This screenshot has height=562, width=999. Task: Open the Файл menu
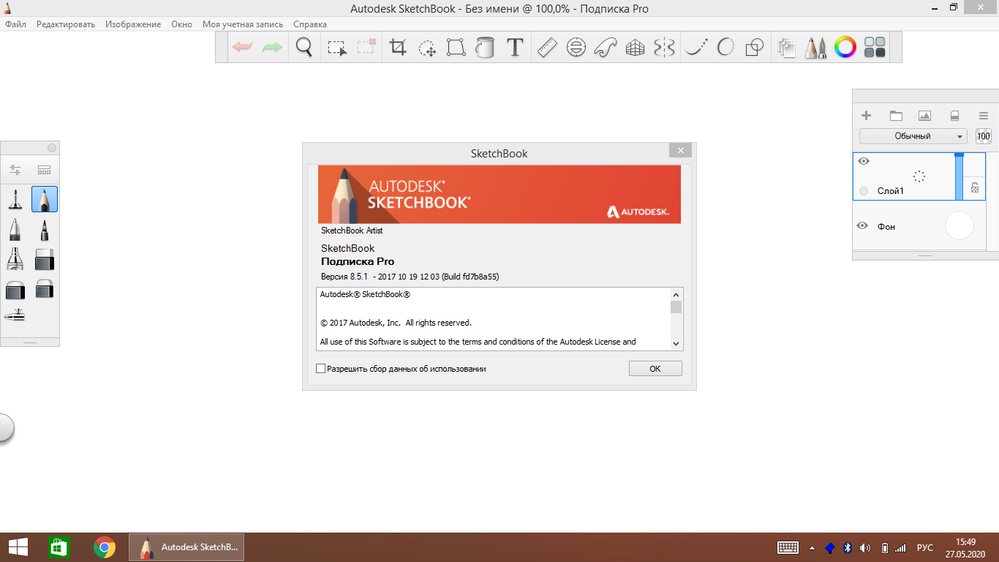[x=15, y=24]
